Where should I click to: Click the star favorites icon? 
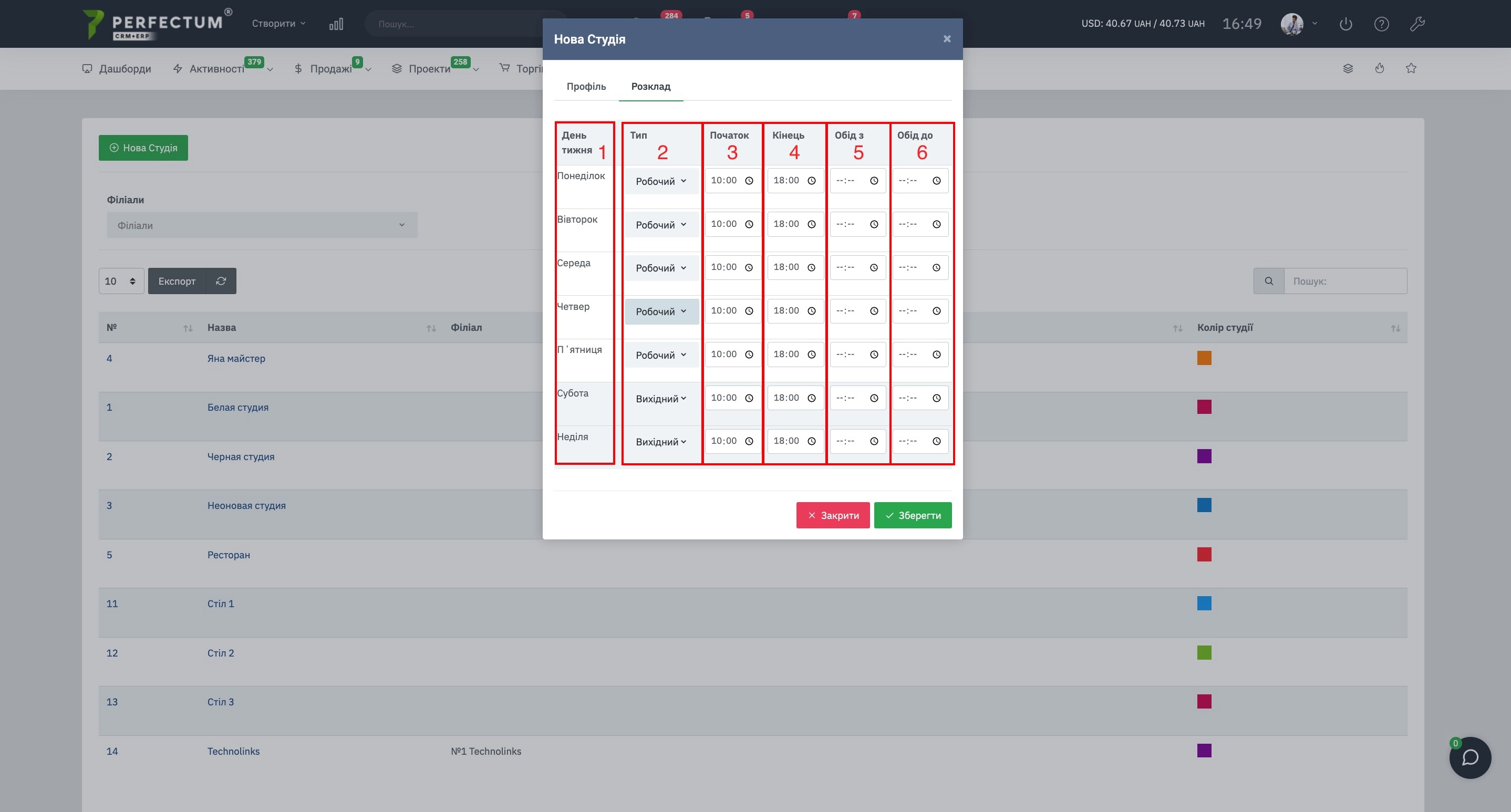(1411, 69)
